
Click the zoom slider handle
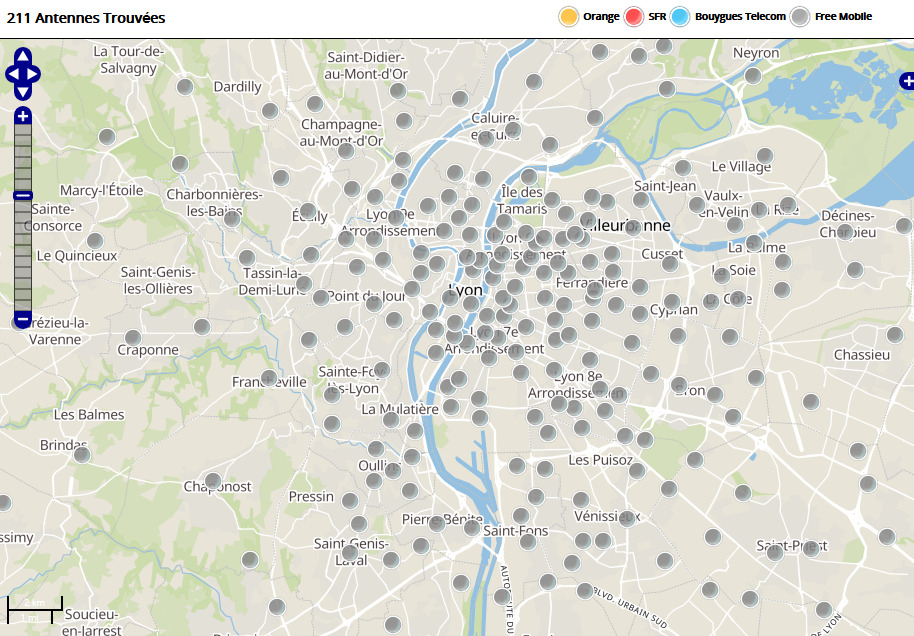point(23,196)
